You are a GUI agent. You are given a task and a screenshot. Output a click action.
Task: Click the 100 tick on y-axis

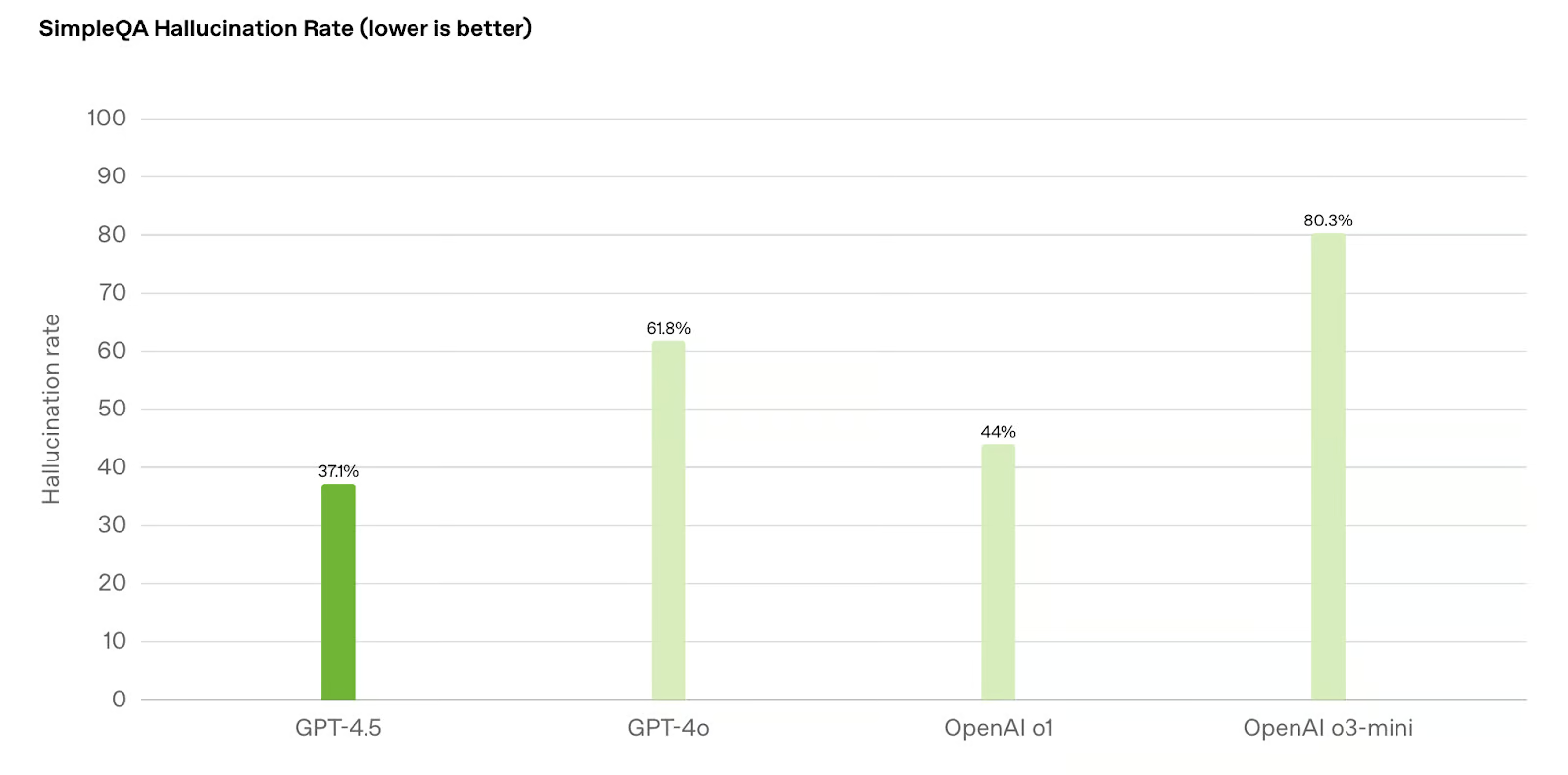click(x=107, y=119)
